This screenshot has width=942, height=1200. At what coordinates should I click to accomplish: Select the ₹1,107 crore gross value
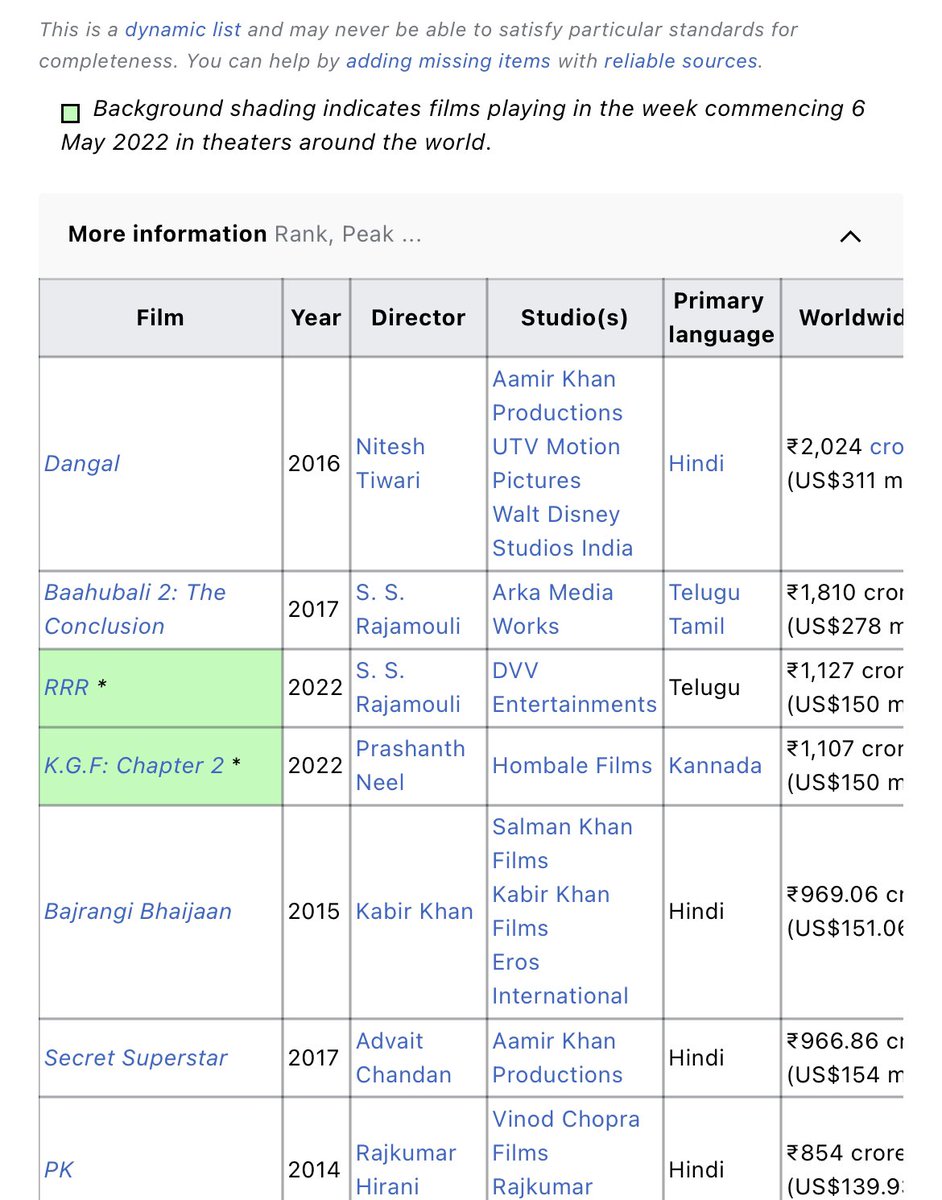point(845,749)
